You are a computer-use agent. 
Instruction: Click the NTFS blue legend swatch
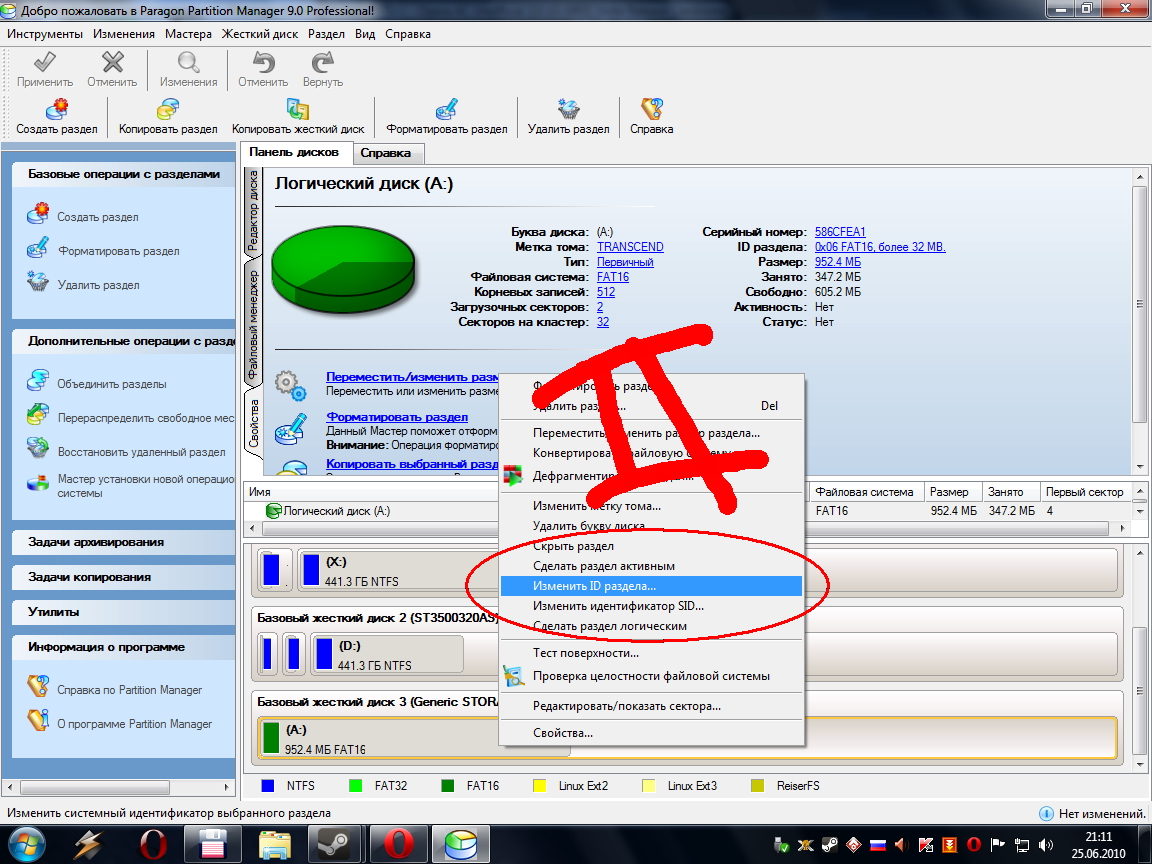pyautogui.click(x=268, y=785)
